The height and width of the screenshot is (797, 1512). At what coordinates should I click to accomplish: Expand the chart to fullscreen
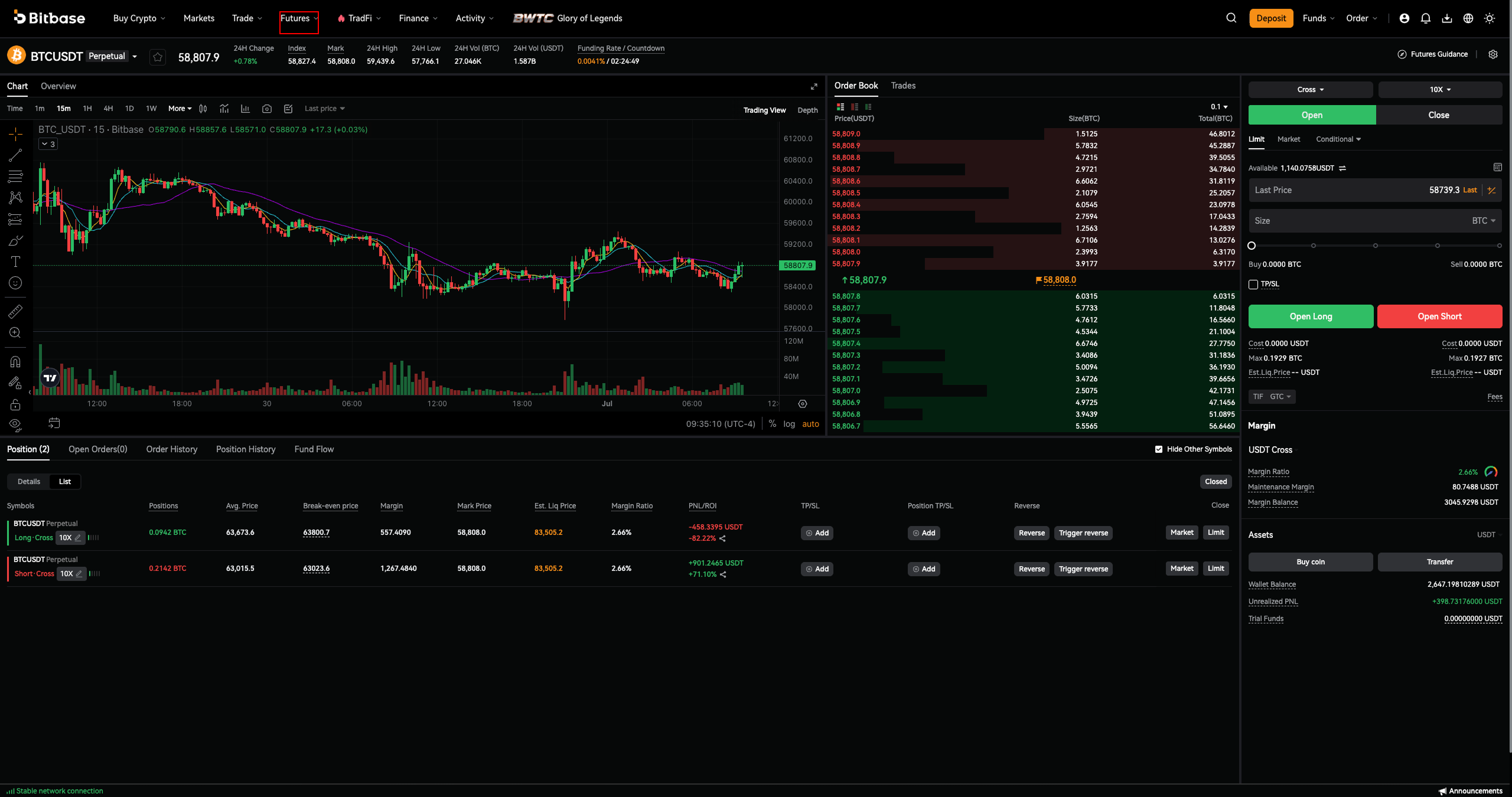[814, 87]
